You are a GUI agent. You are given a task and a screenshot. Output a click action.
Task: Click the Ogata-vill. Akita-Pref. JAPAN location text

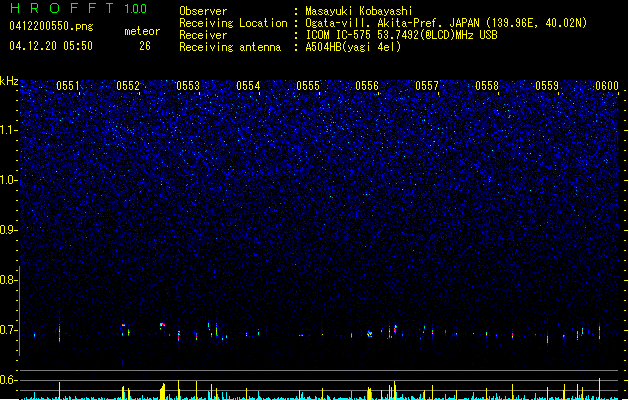[446, 23]
